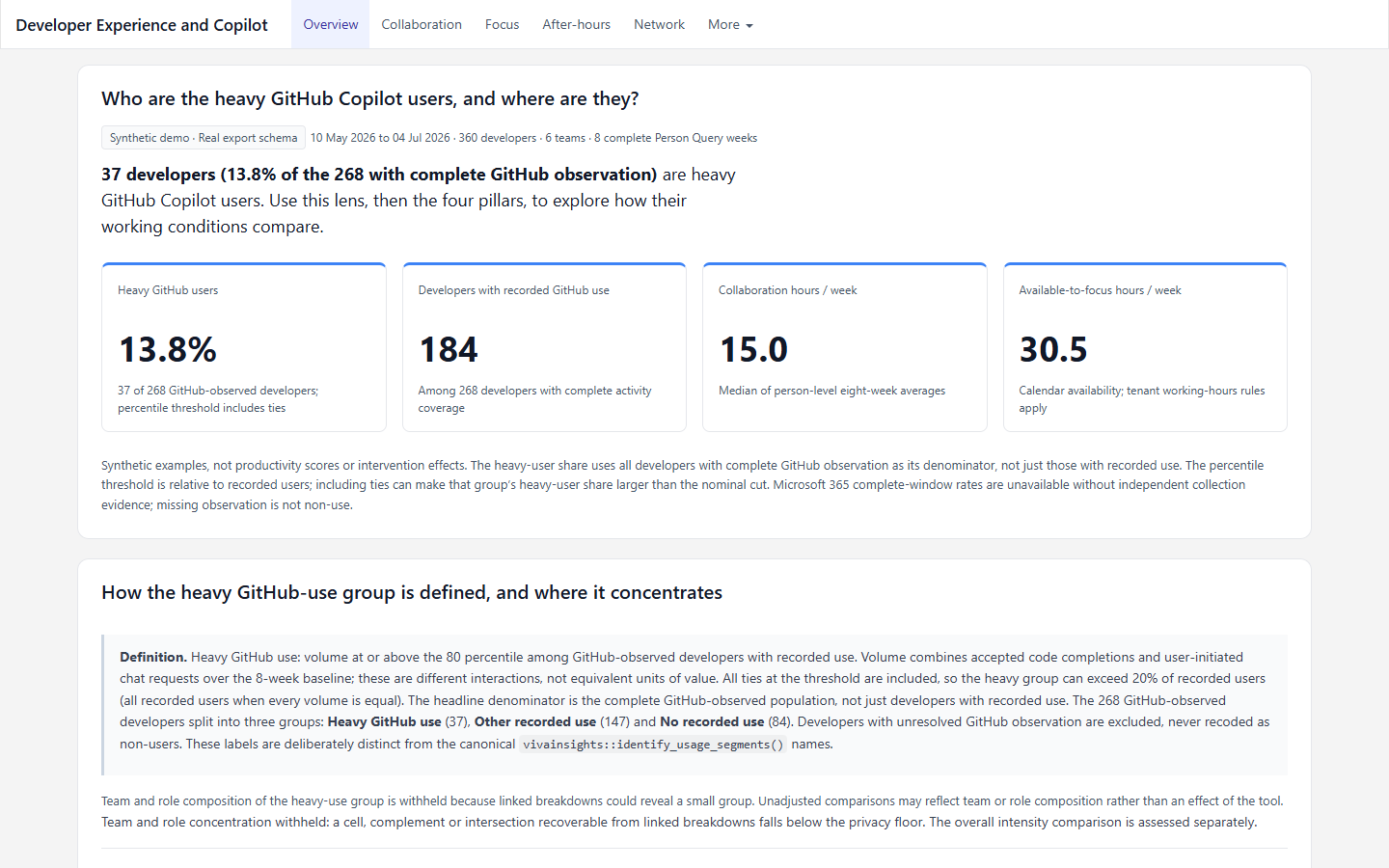Click the 184 value

(x=449, y=349)
